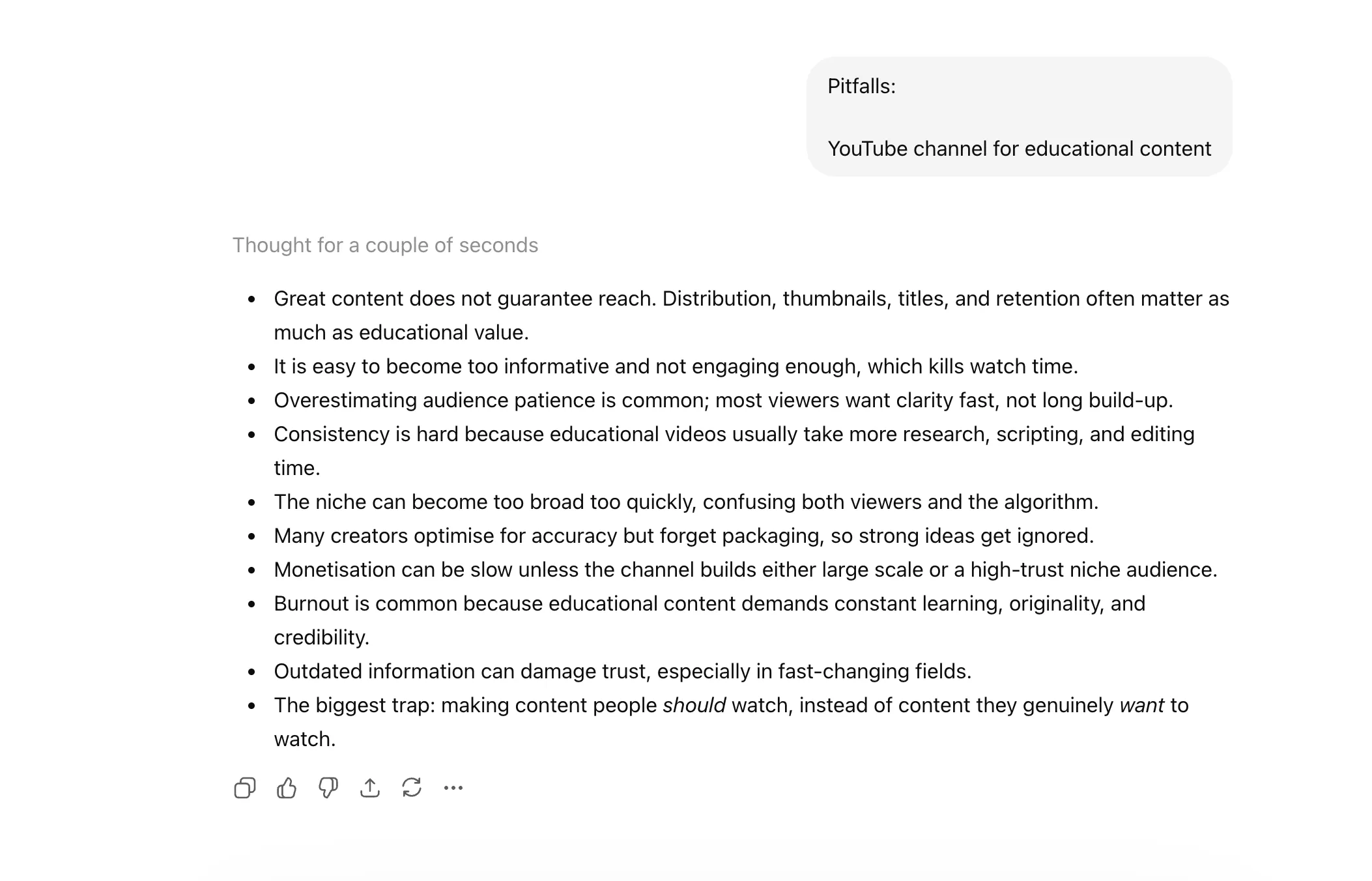Expand 'Thought for a couple of seconds' reasoning

386,245
